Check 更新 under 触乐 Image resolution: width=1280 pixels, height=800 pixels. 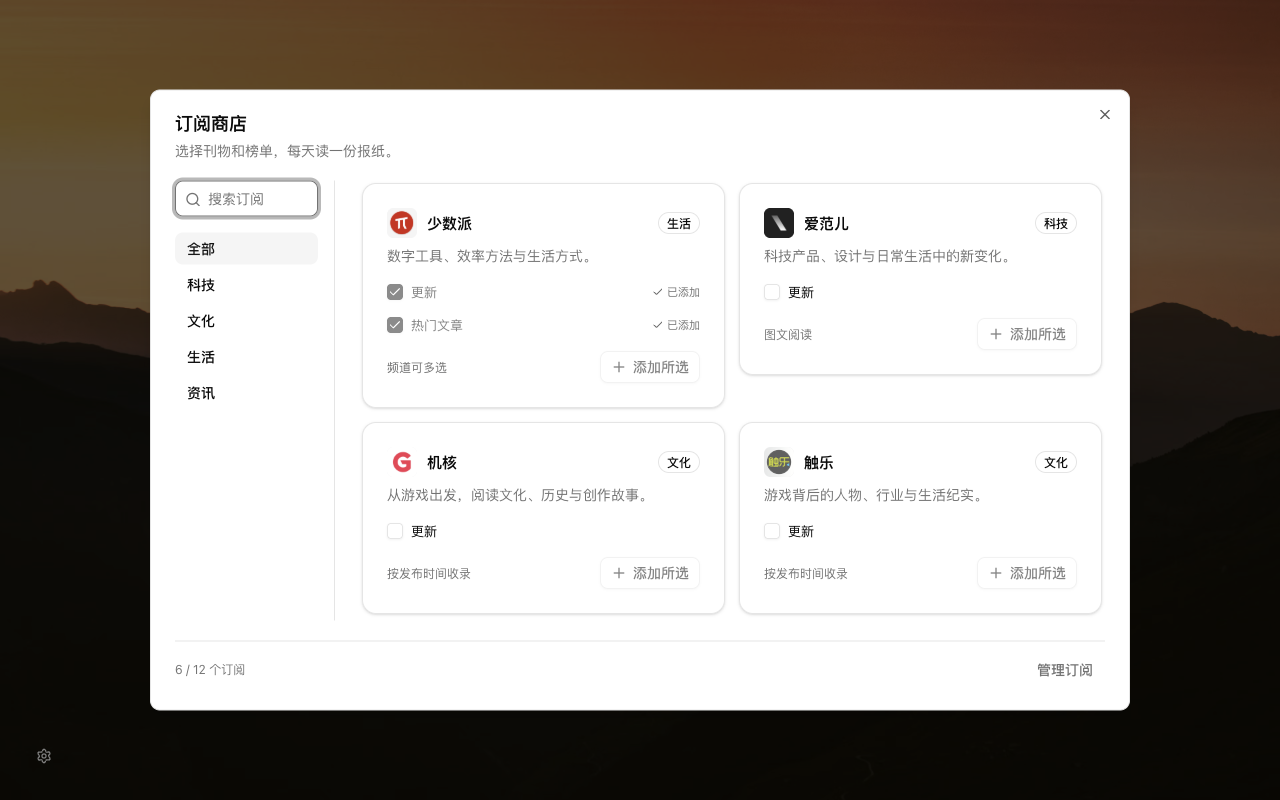pos(772,531)
